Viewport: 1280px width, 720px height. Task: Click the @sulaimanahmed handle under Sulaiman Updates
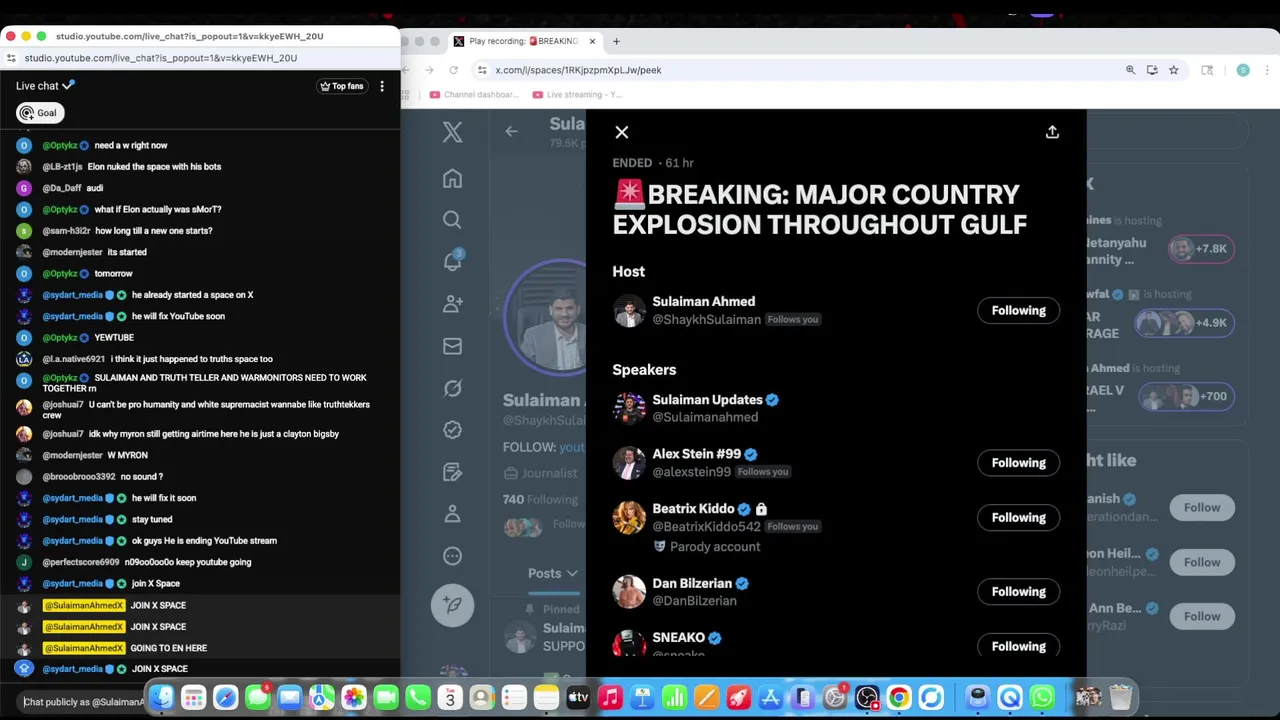pos(705,417)
